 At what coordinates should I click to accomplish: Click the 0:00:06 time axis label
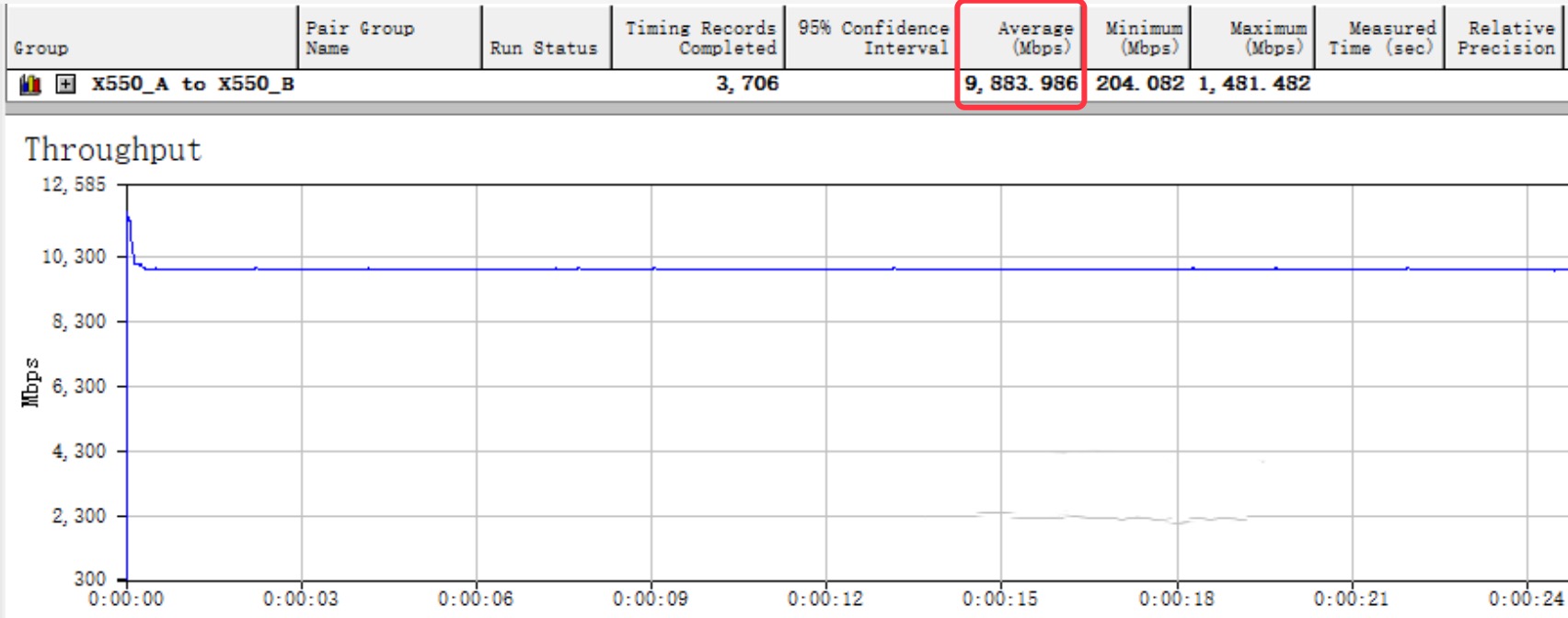(x=476, y=599)
